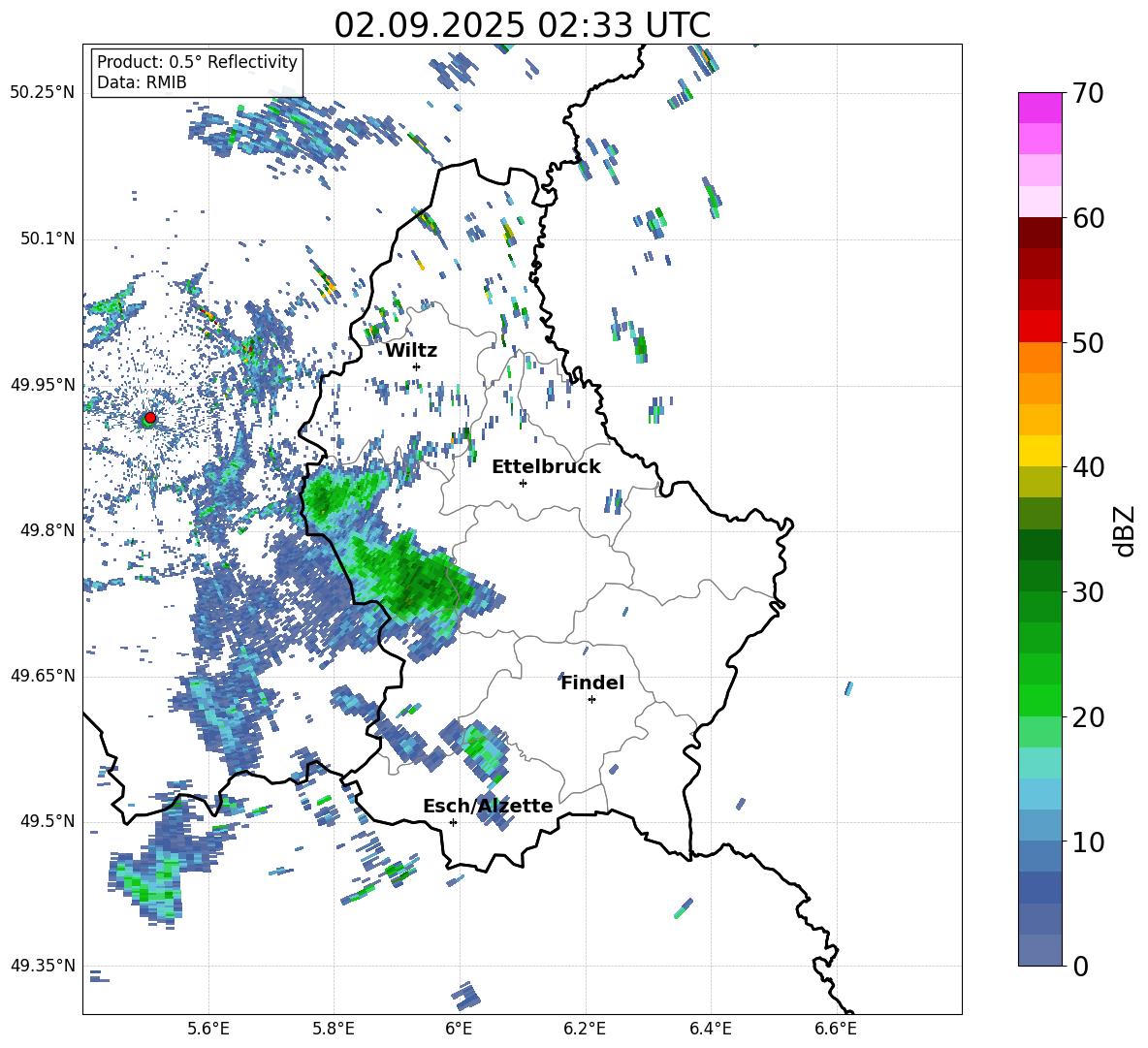Select the Esch/Alzette city label
The height and width of the screenshot is (1048, 1148).
(488, 806)
